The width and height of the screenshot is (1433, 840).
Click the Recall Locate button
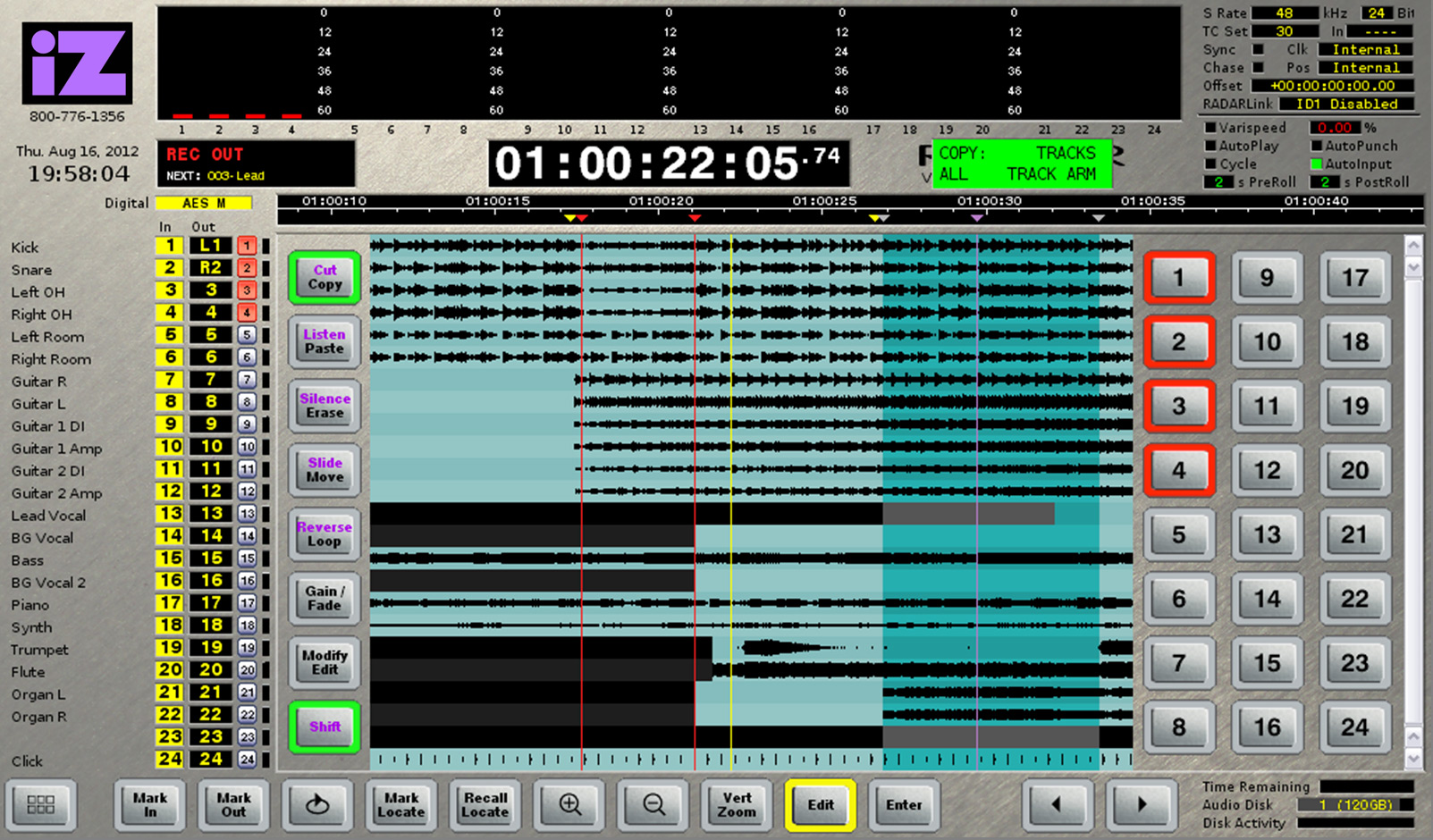(x=485, y=804)
